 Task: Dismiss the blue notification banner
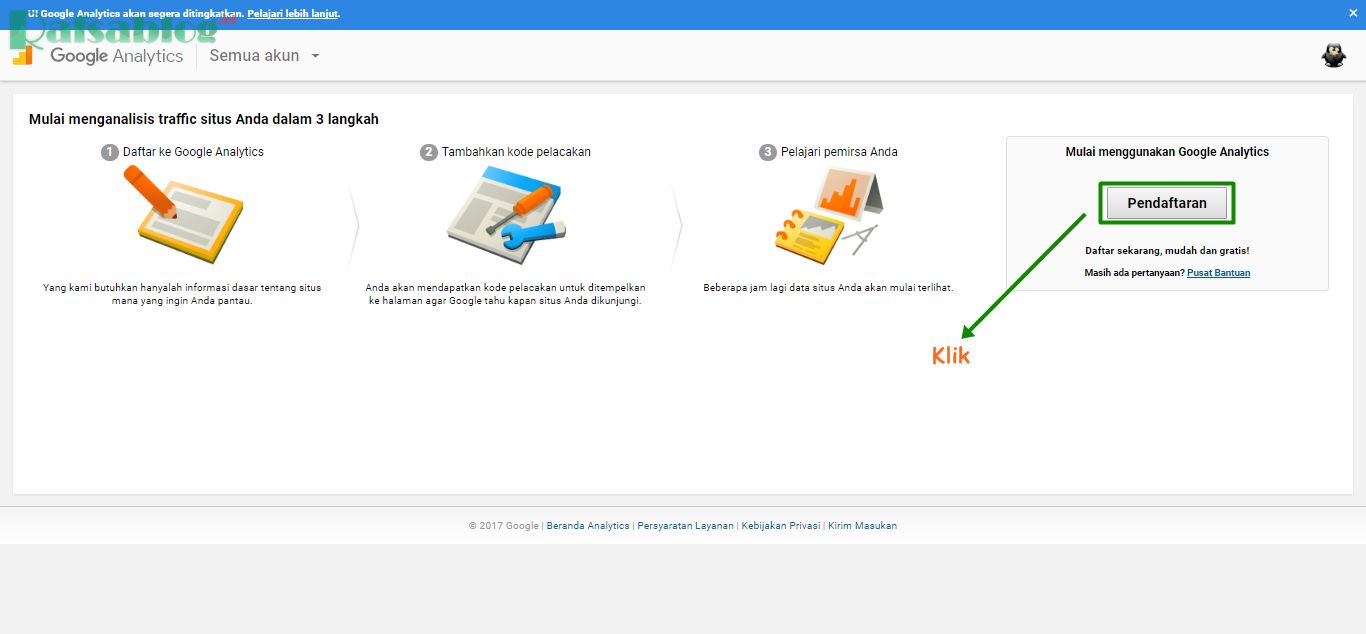point(1353,14)
